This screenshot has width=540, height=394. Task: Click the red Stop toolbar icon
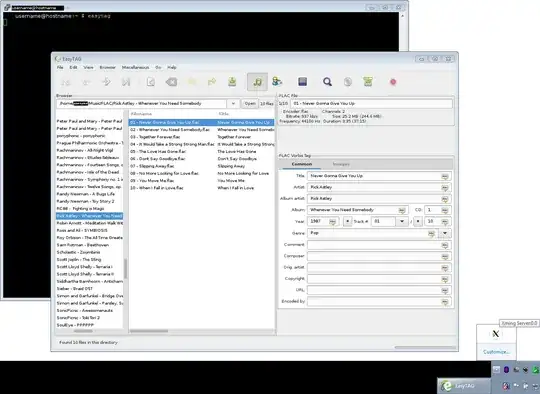click(393, 82)
